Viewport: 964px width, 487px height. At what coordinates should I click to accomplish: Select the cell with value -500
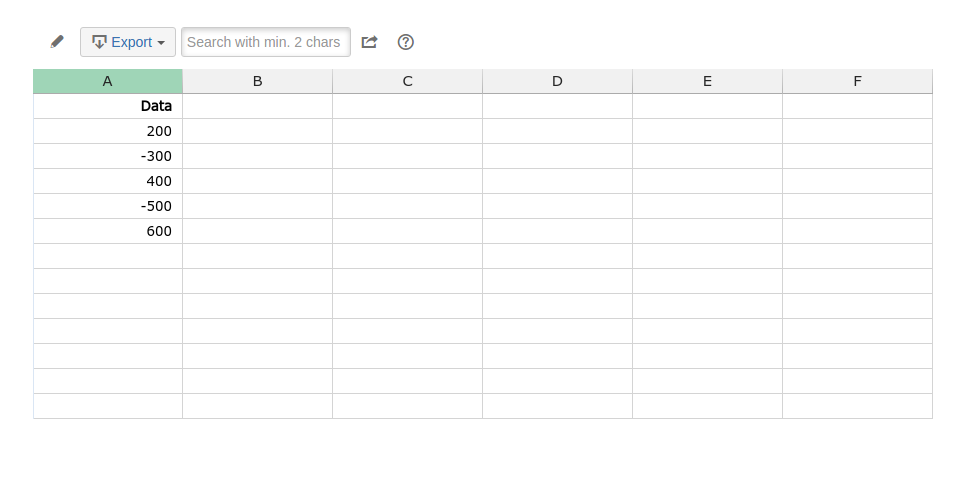(x=108, y=206)
